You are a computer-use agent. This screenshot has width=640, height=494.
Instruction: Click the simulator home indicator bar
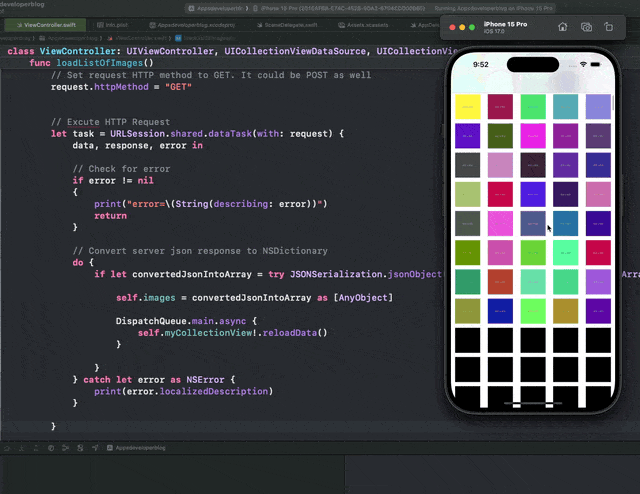coord(533,403)
